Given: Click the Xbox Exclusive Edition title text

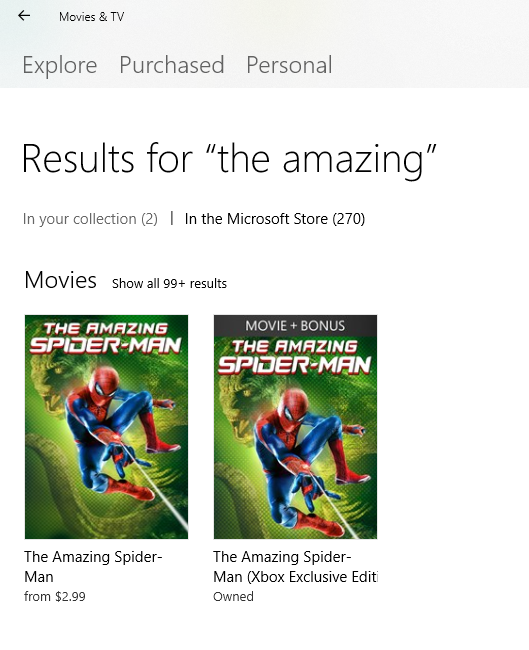Looking at the screenshot, I should point(295,566).
